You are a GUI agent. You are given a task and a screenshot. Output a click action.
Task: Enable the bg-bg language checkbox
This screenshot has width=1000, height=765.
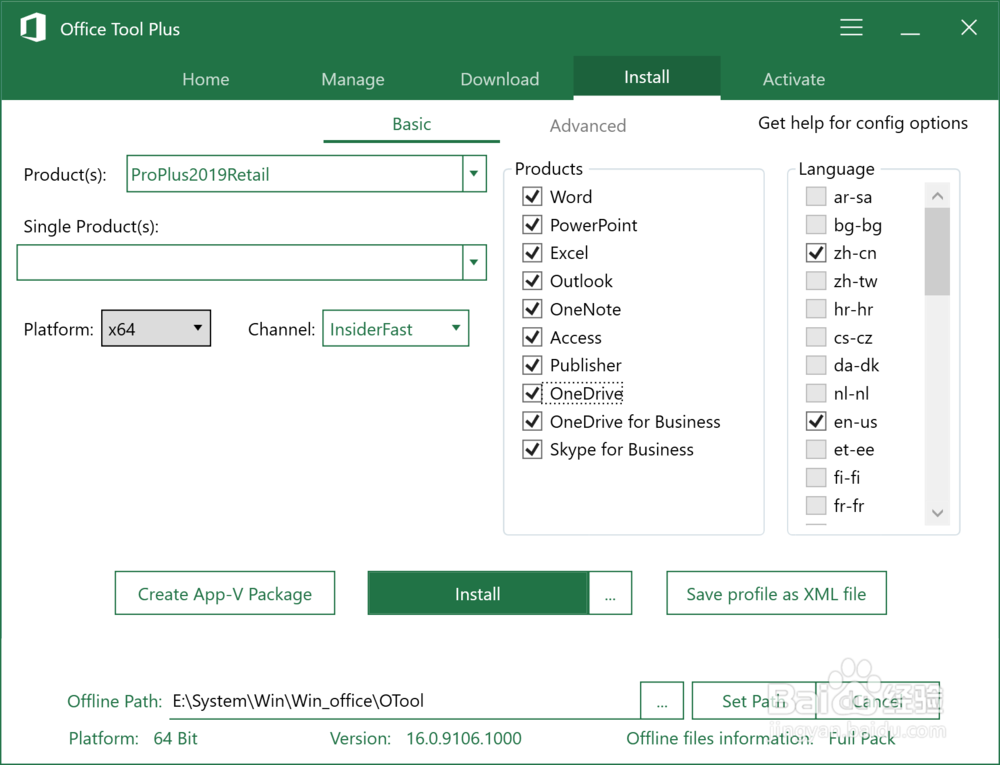click(x=816, y=224)
